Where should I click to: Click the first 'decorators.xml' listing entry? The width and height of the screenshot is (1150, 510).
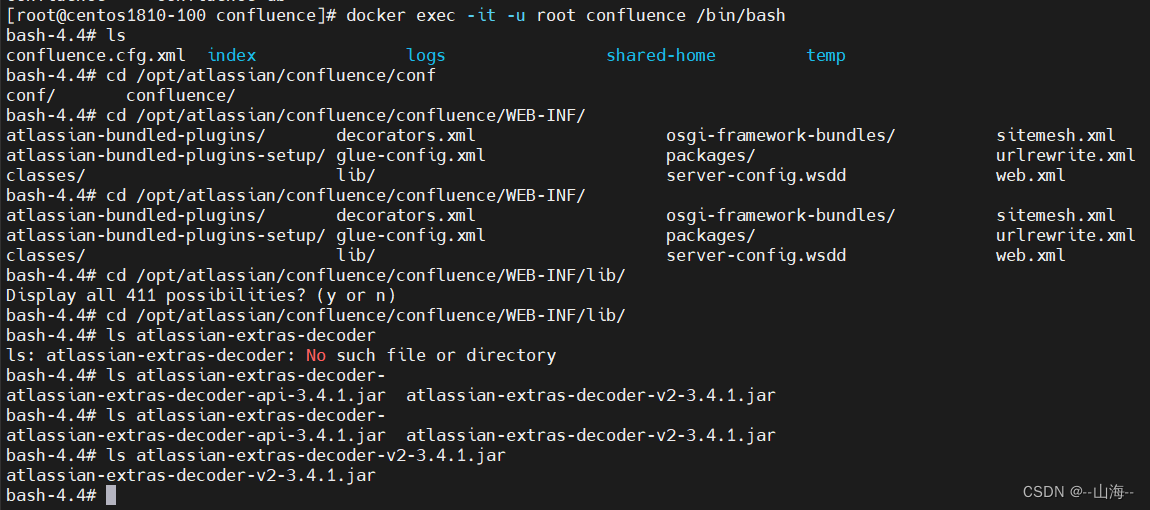(x=406, y=136)
